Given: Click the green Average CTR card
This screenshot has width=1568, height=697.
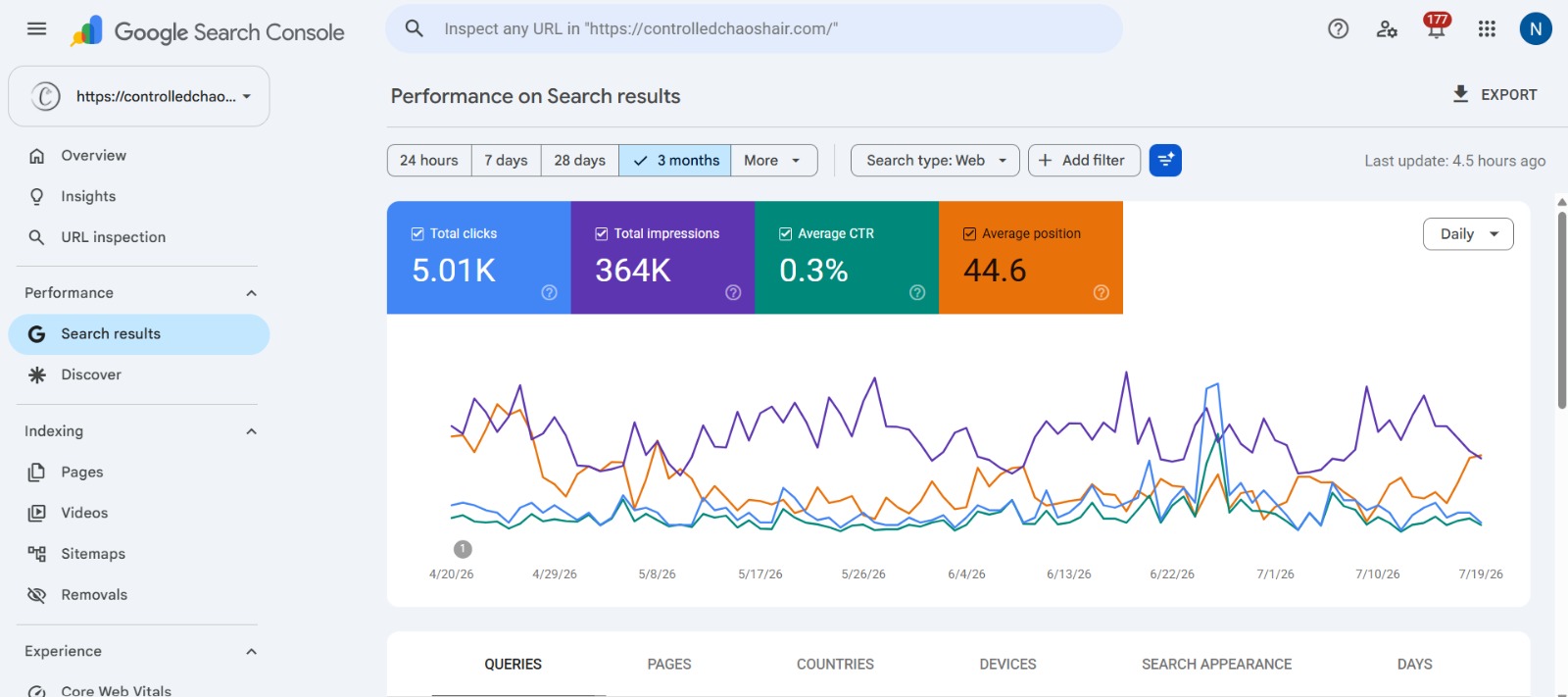Looking at the screenshot, I should click(x=847, y=258).
